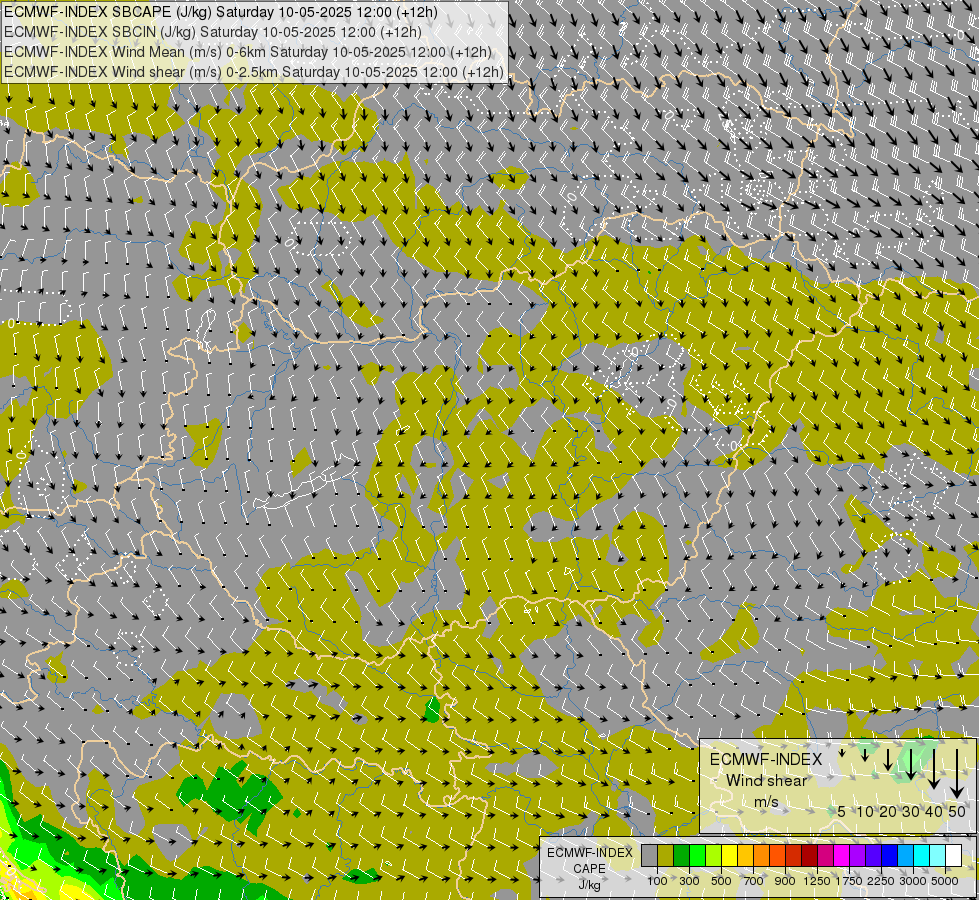Click the '1250' tick label on the CAPE scale
Image resolution: width=979 pixels, height=900 pixels.
pyautogui.click(x=817, y=881)
